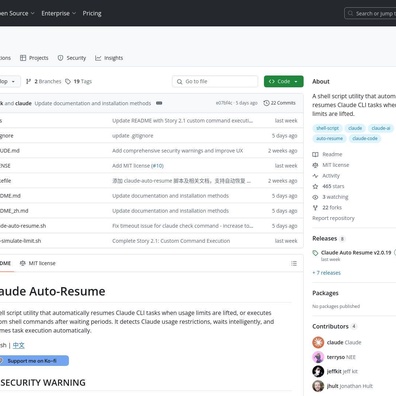Open the README outline list icon
Screen dimensions: 396x396
(294, 263)
